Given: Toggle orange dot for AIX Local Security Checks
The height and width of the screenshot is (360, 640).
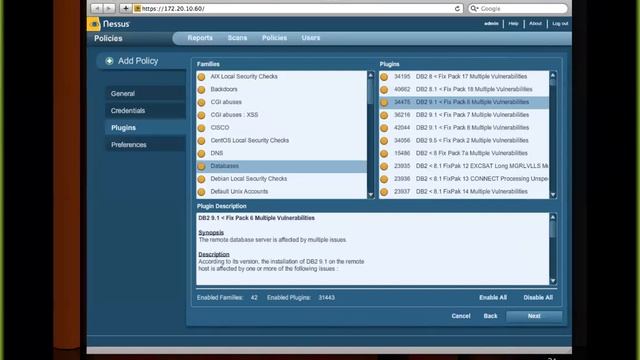Looking at the screenshot, I should pyautogui.click(x=201, y=77).
